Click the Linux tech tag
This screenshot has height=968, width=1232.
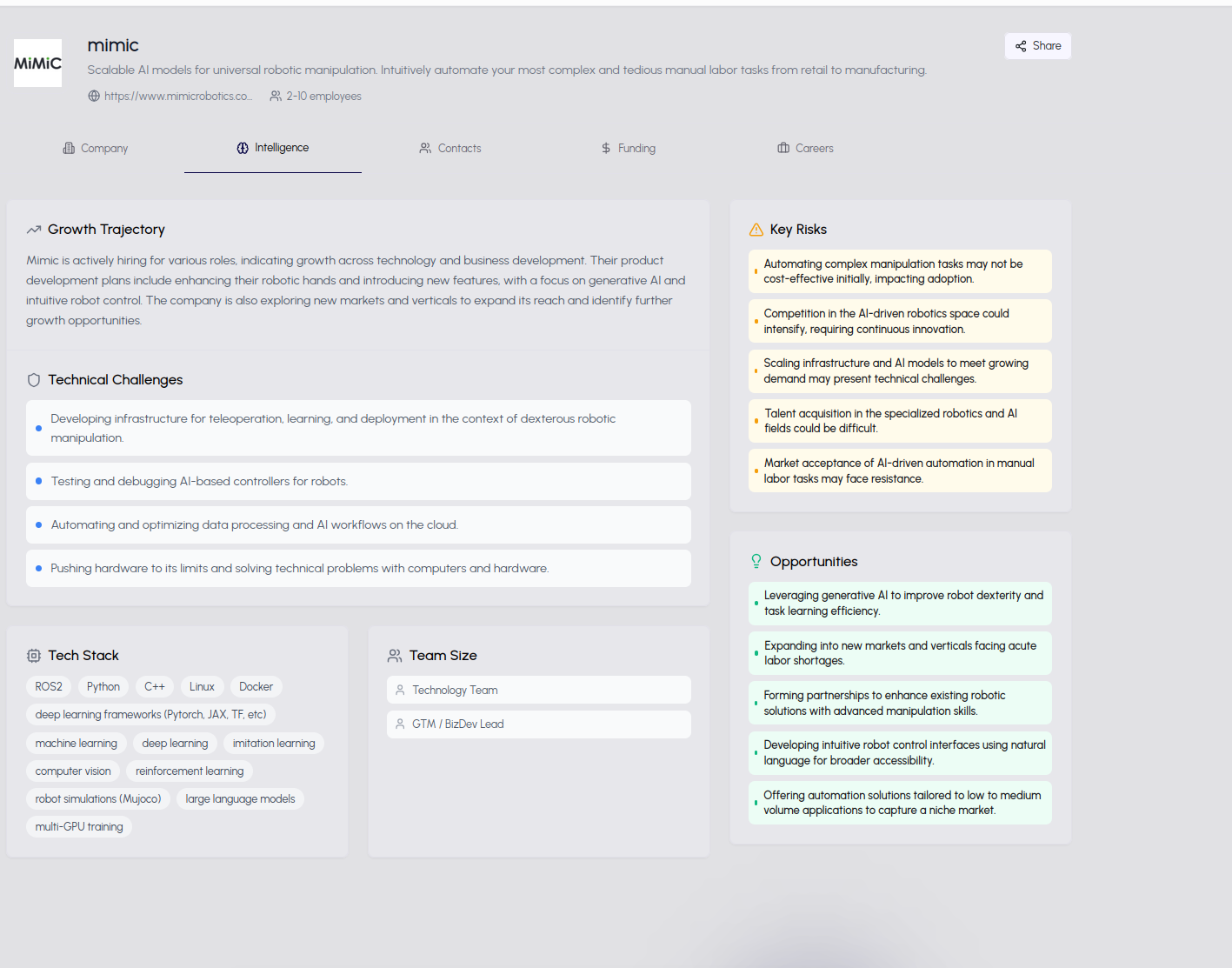click(203, 687)
